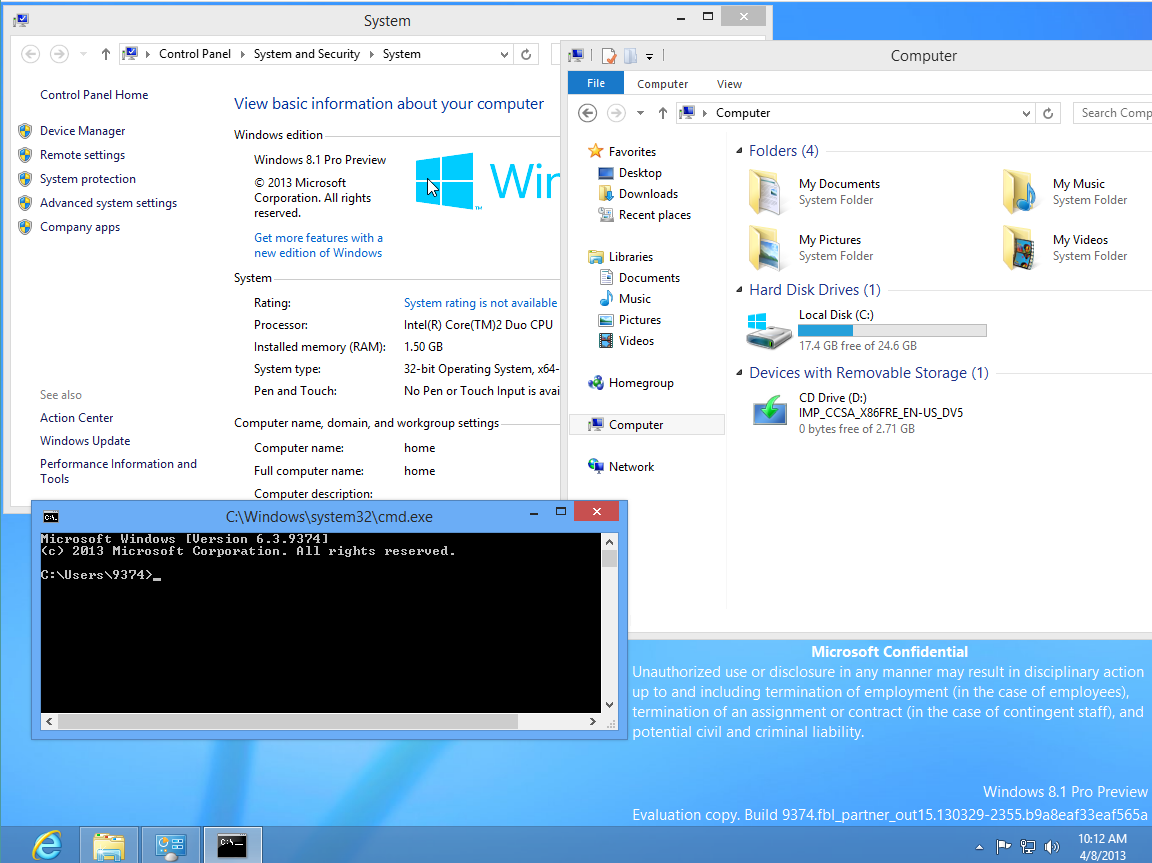The width and height of the screenshot is (1152, 863).
Task: Click the volume icon in the system tray
Action: point(1053,846)
